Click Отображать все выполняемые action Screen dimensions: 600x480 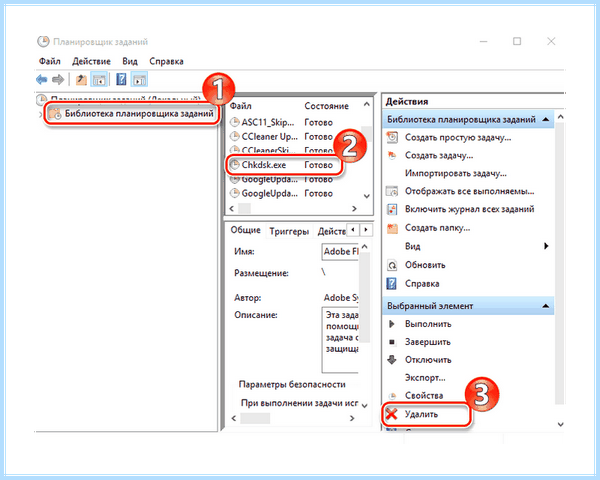[470, 191]
